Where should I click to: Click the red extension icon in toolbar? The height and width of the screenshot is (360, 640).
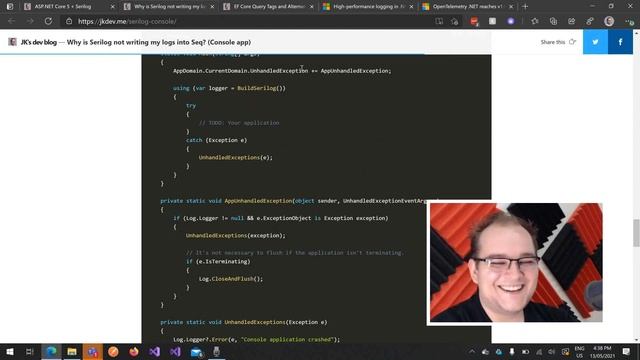(x=474, y=21)
